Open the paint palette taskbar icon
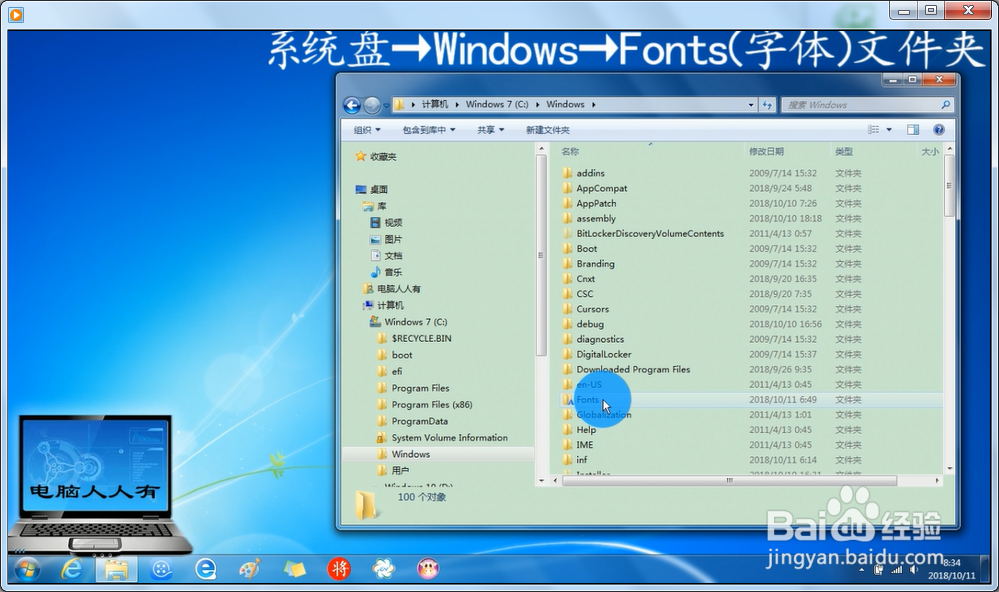 coord(249,569)
